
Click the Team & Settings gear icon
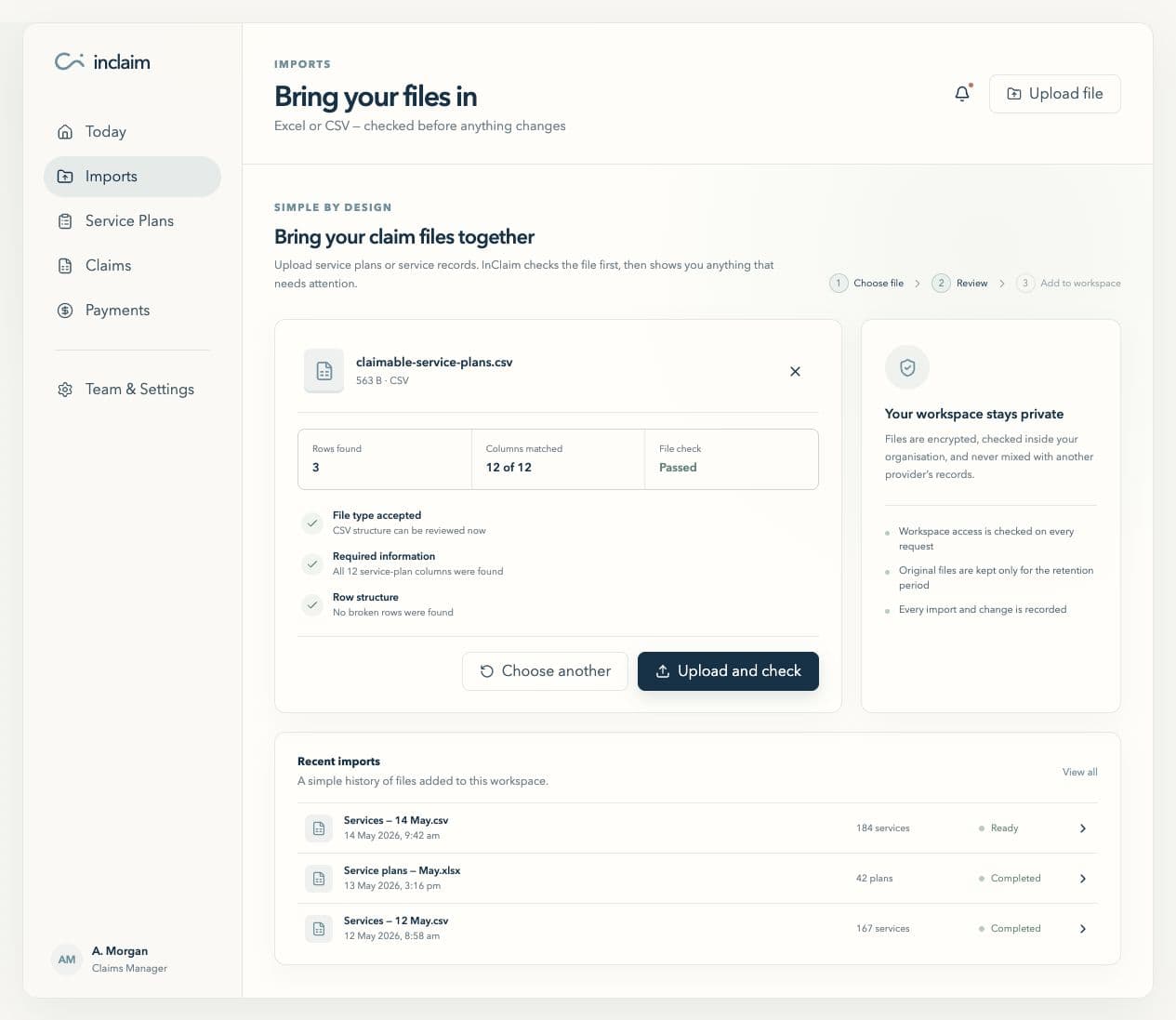coord(65,389)
